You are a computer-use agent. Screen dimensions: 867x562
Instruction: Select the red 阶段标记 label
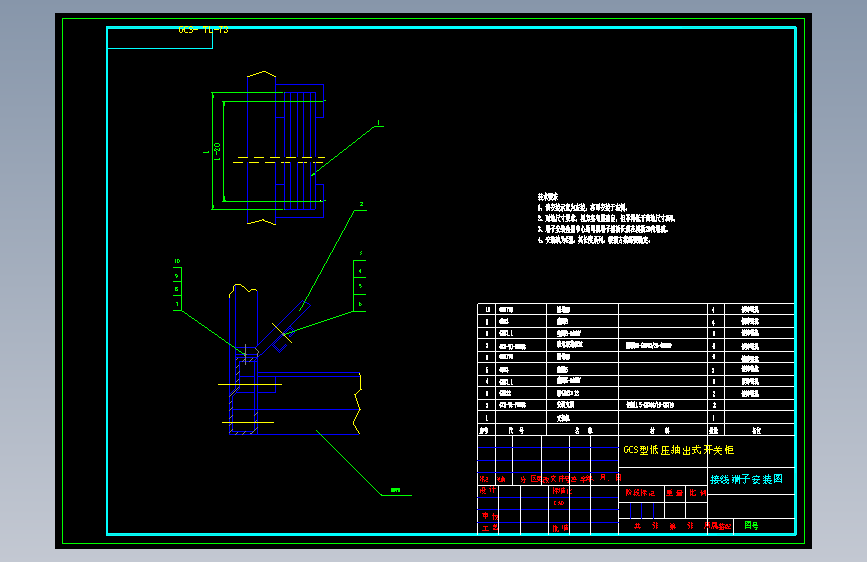click(640, 492)
